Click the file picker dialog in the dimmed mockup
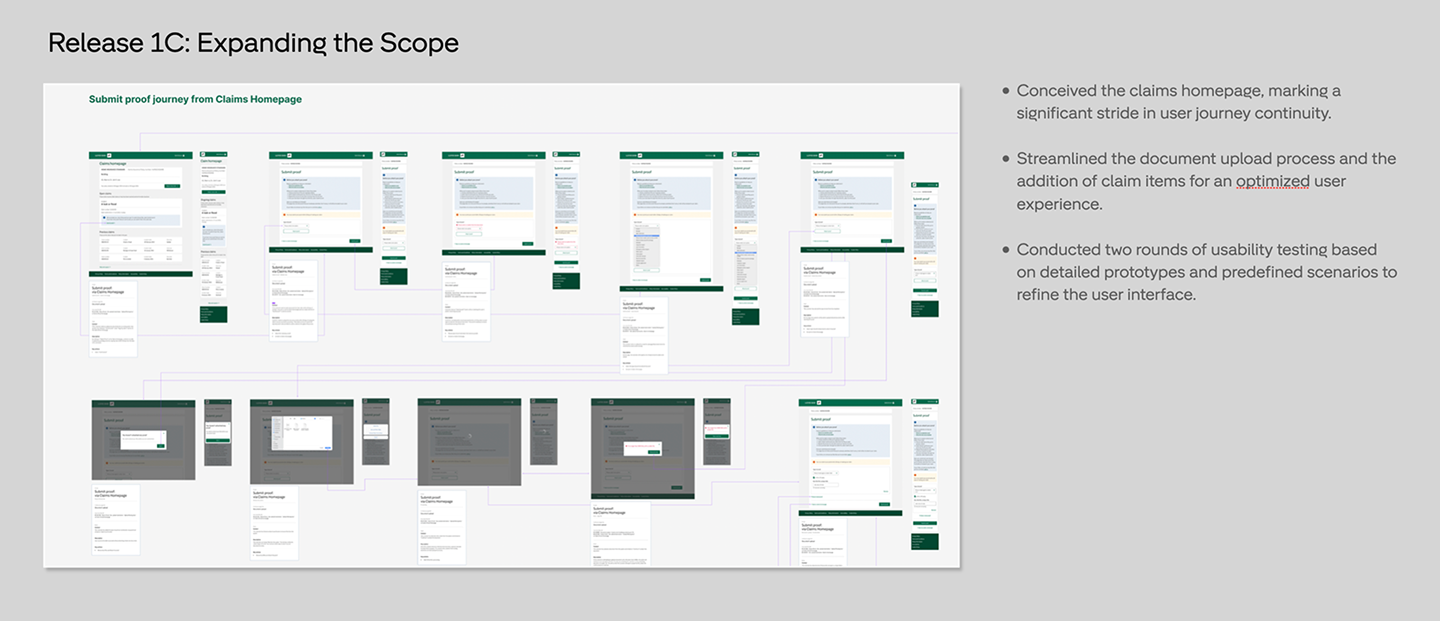Screen dimensions: 1440x621 click(301, 432)
